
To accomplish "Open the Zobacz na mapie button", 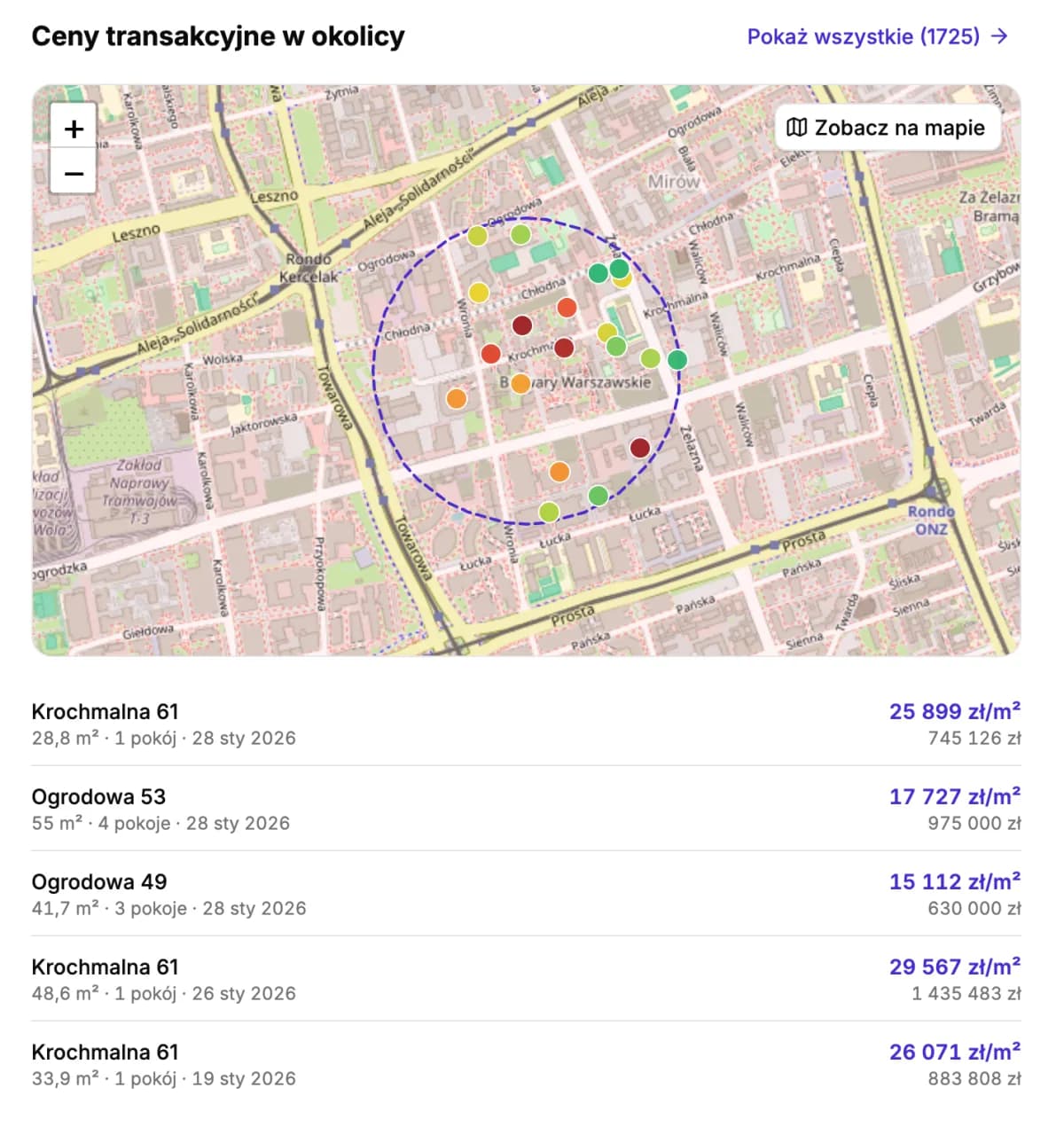I will click(887, 128).
